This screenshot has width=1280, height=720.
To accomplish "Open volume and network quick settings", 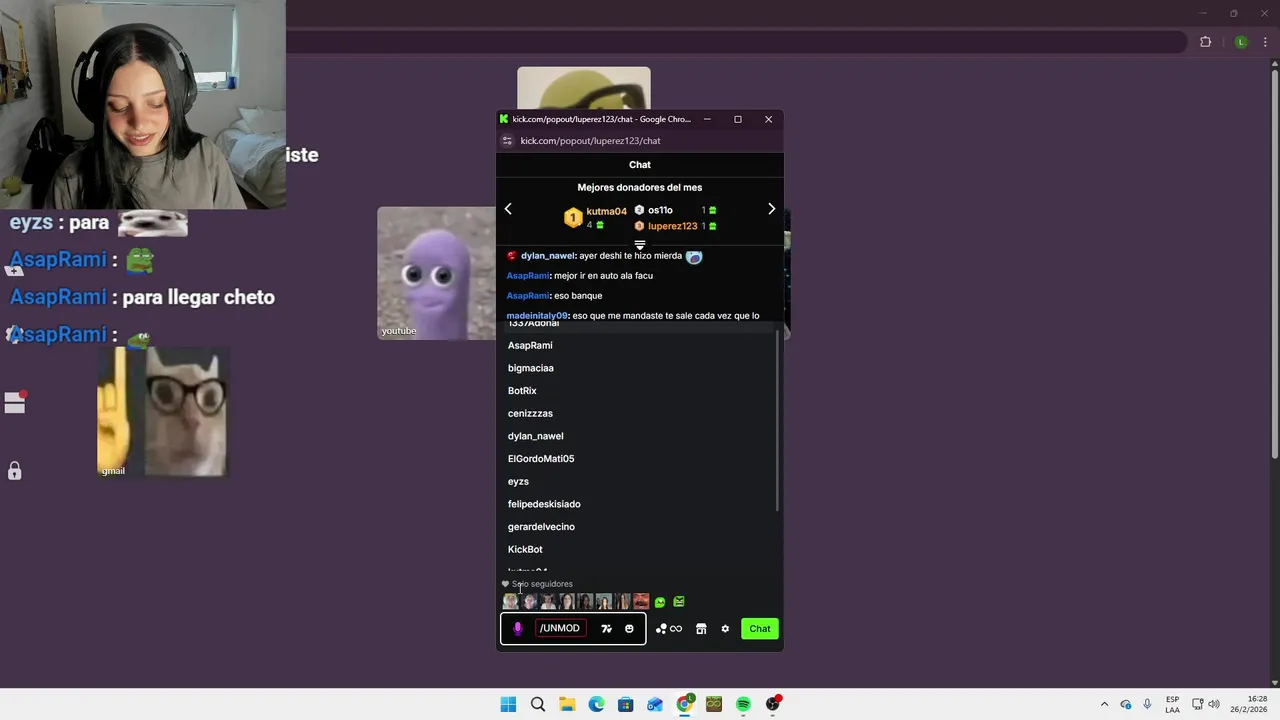I will click(1206, 705).
